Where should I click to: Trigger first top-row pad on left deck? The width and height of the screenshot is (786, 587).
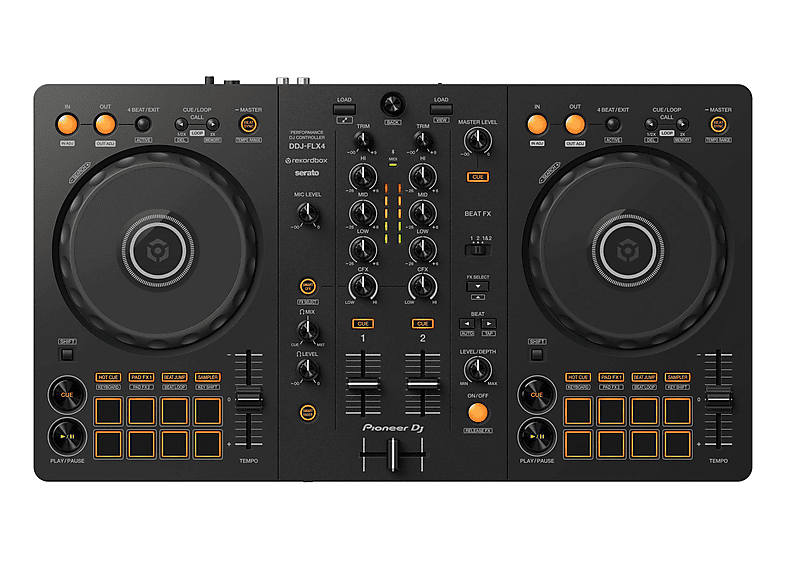click(x=108, y=411)
